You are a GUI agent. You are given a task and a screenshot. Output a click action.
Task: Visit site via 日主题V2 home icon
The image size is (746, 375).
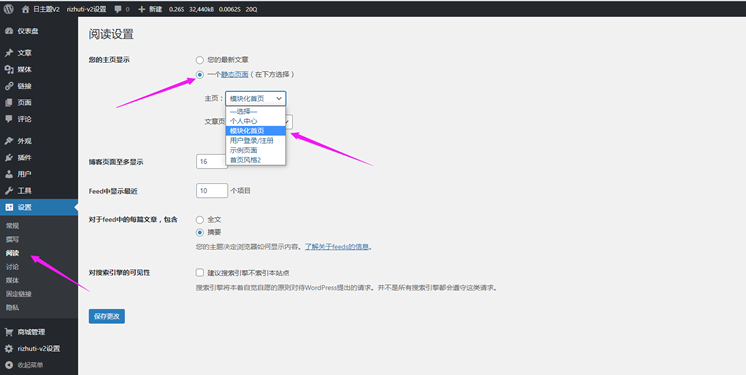pos(25,9)
